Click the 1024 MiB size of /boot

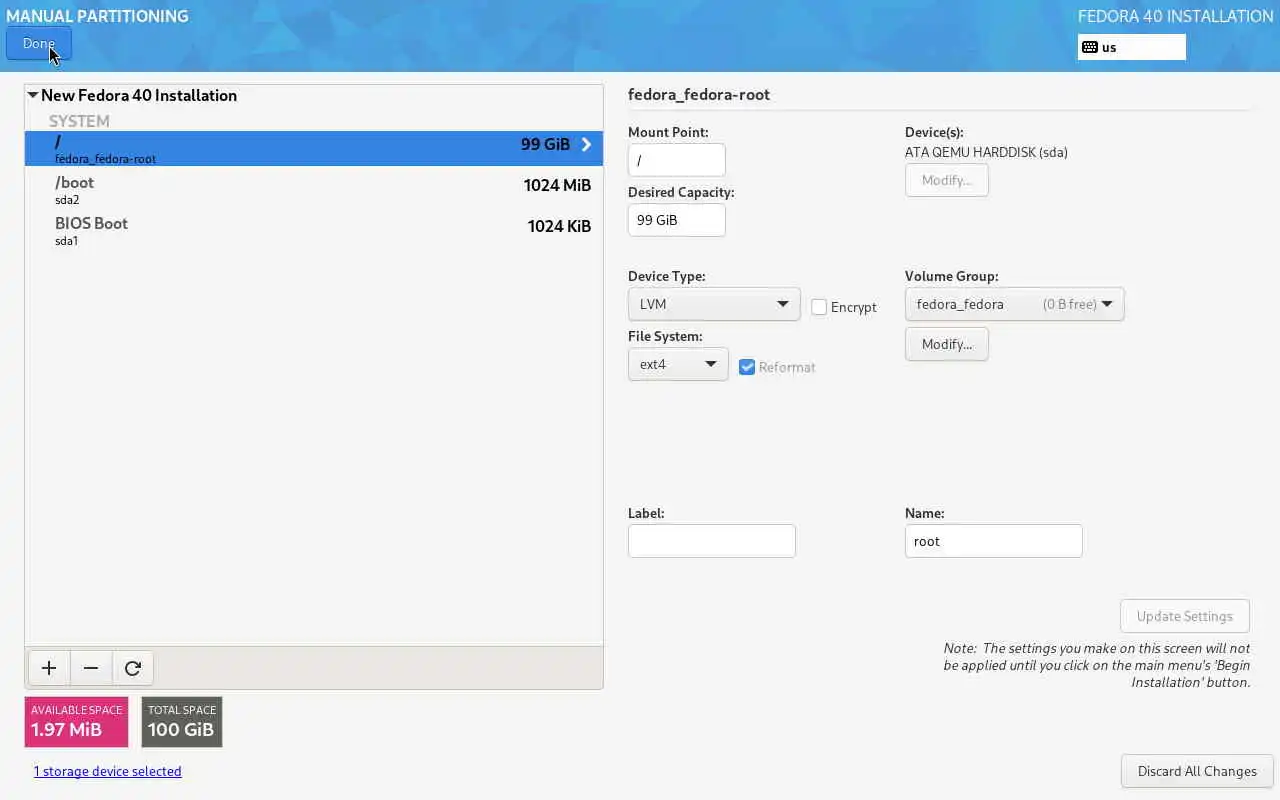click(x=557, y=185)
